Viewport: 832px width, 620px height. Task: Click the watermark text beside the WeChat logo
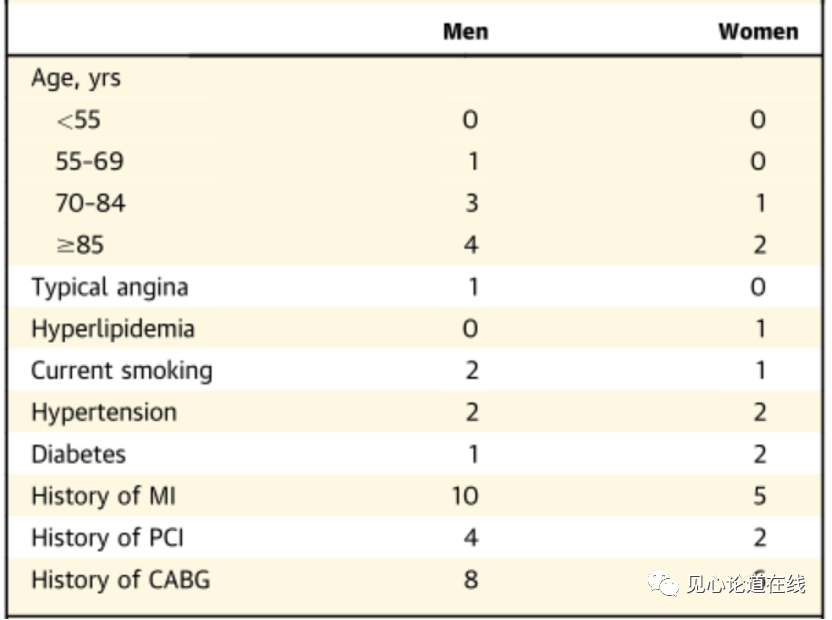point(745,584)
